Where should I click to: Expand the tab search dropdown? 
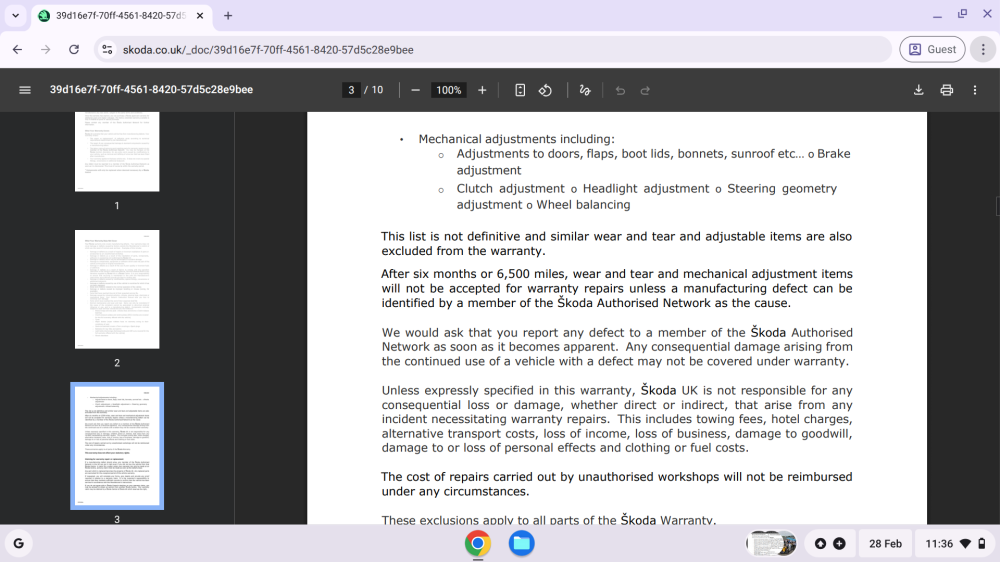pos(15,15)
